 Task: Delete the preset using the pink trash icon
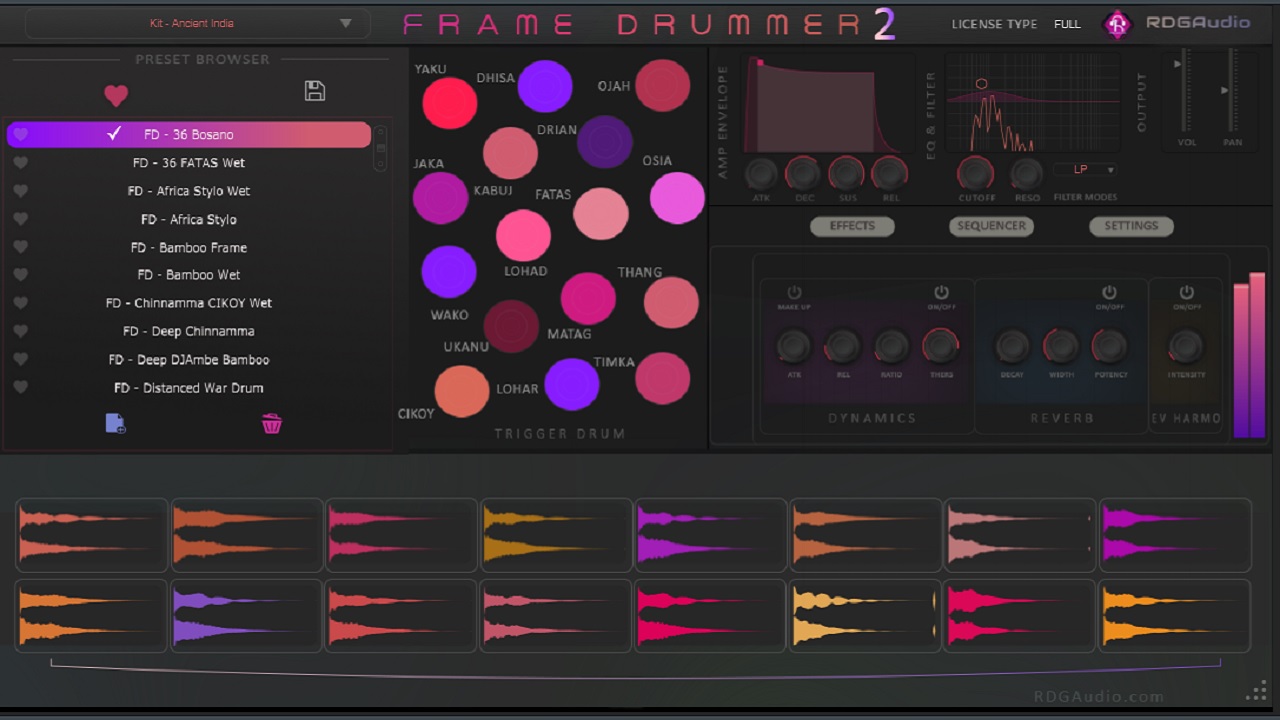coord(272,424)
